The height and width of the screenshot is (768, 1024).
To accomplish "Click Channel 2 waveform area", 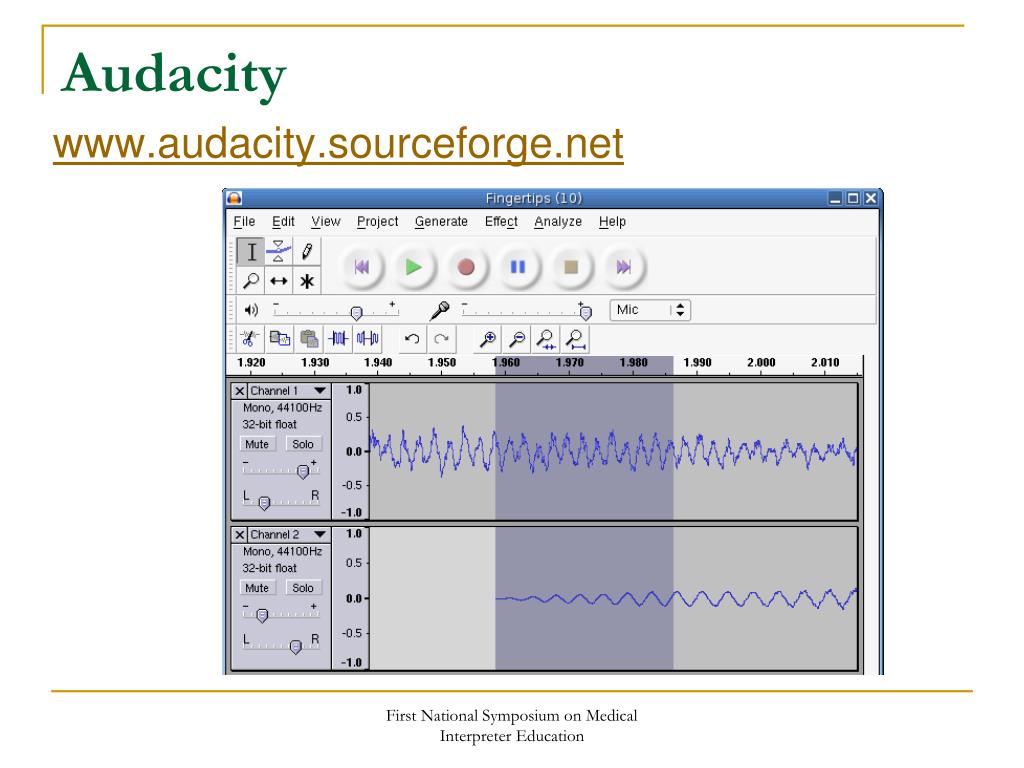I will (613, 598).
